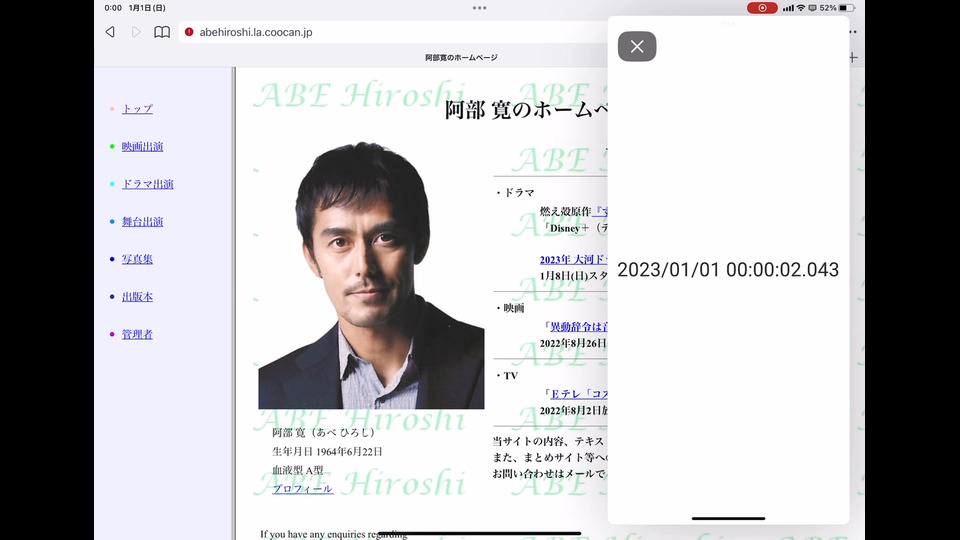Tap the 2023/01/01 00:00:02.043 timestamp text

click(728, 270)
